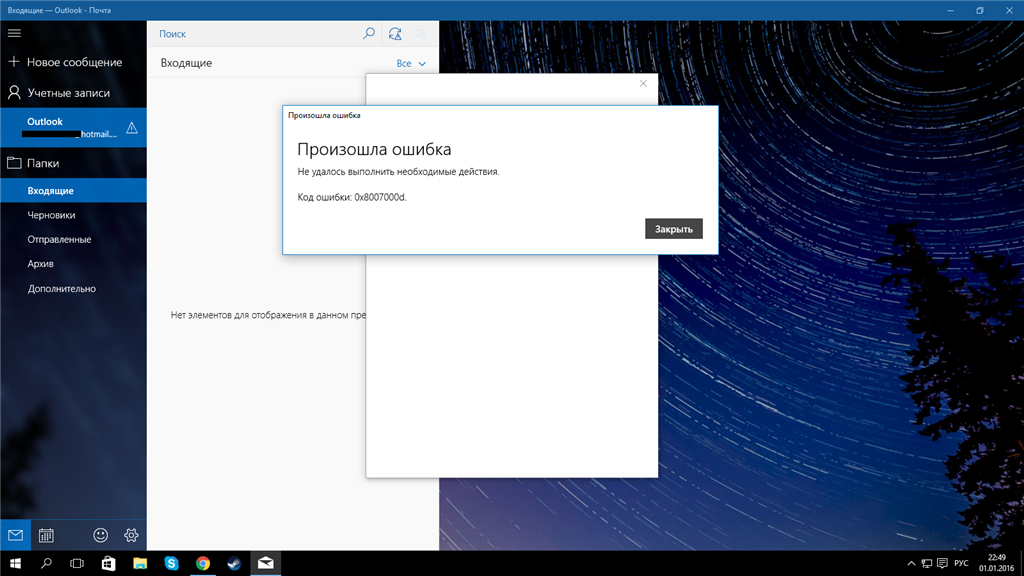Click Закрыть in the error dialog

[x=674, y=229]
